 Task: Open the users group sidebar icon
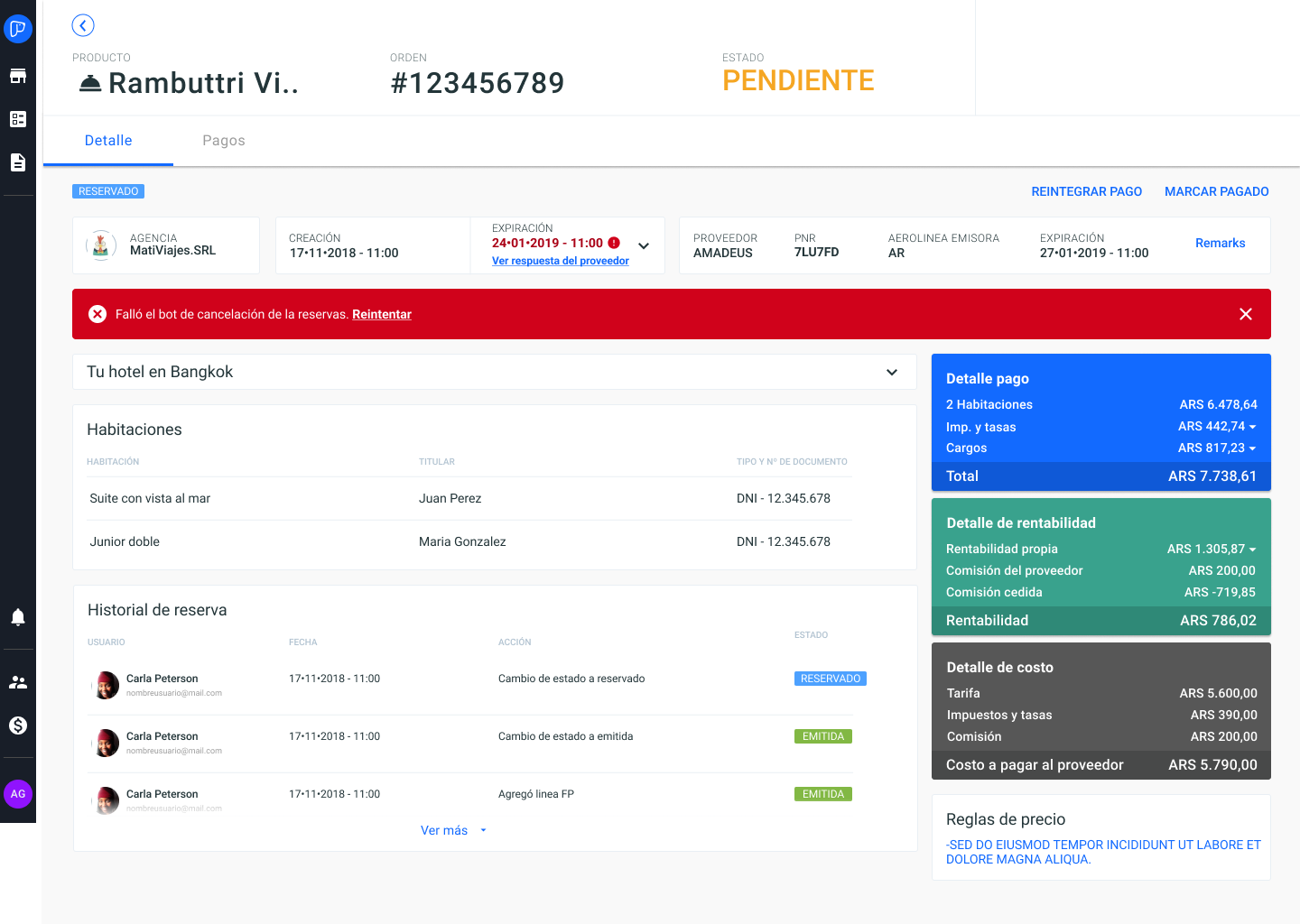18,682
